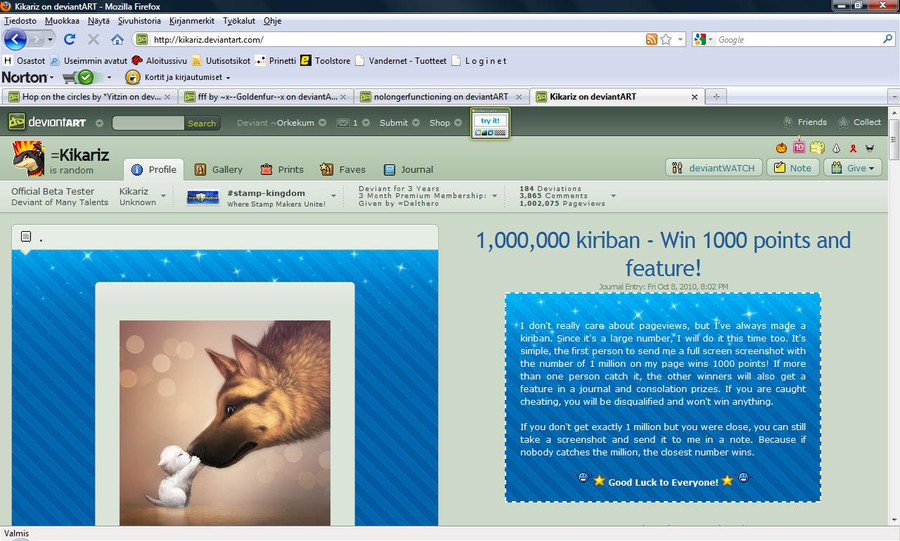Open the Faves tab
This screenshot has height=541, width=900.
coord(343,170)
